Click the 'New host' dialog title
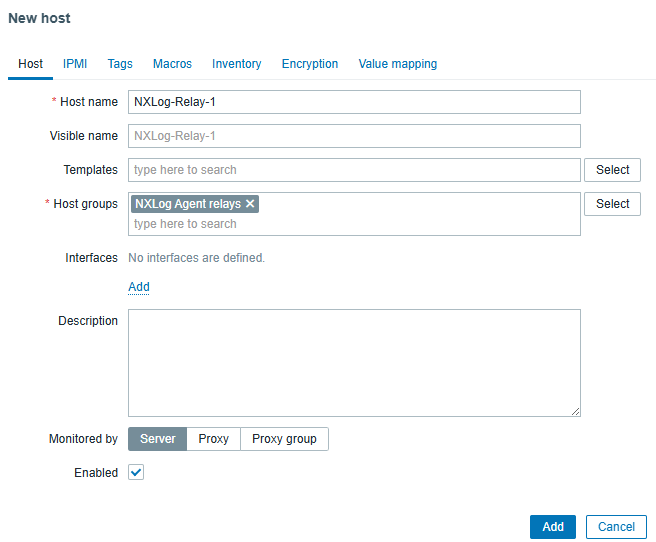The image size is (656, 542). click(39, 18)
